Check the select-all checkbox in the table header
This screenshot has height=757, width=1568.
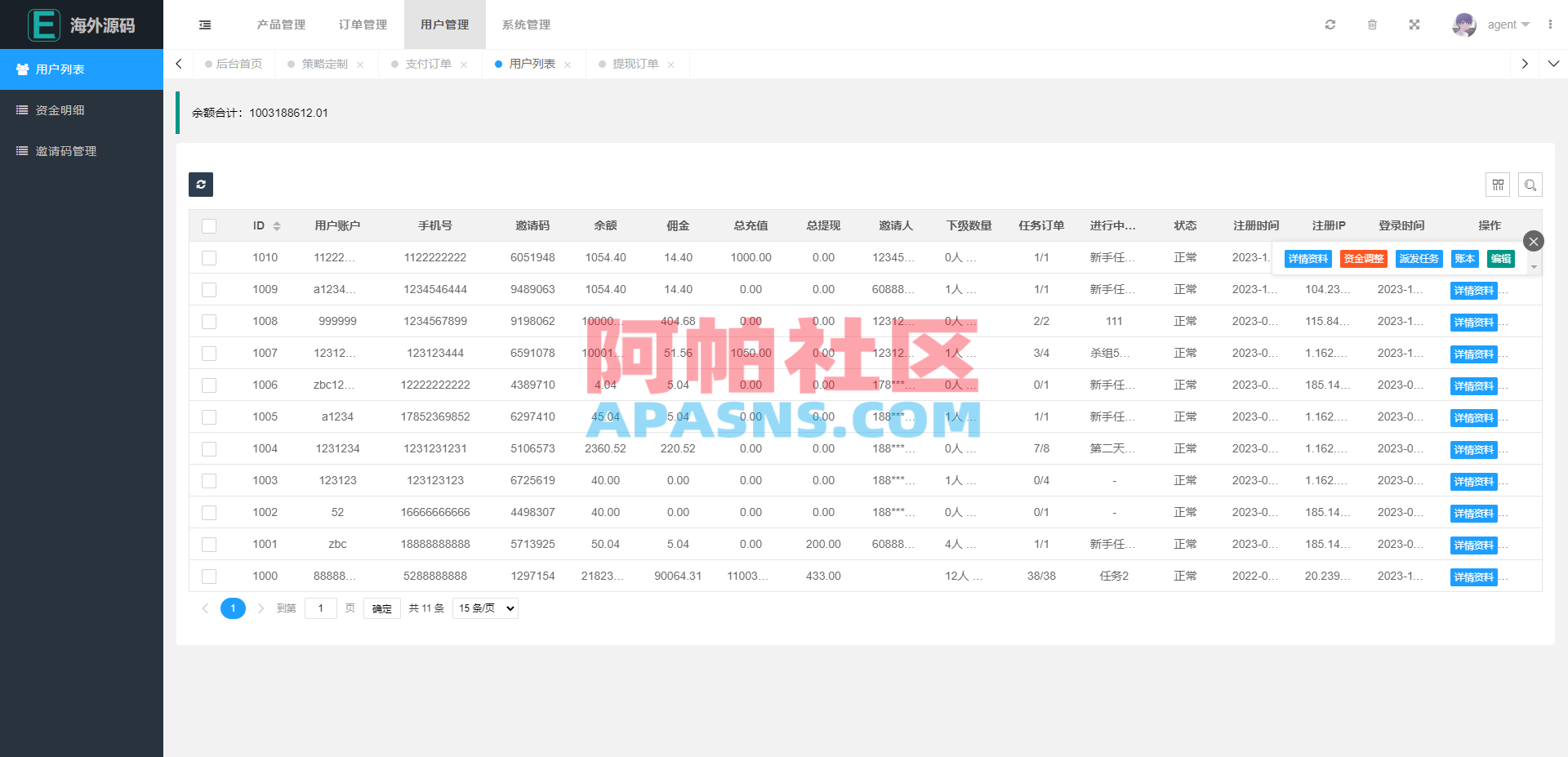(x=209, y=225)
